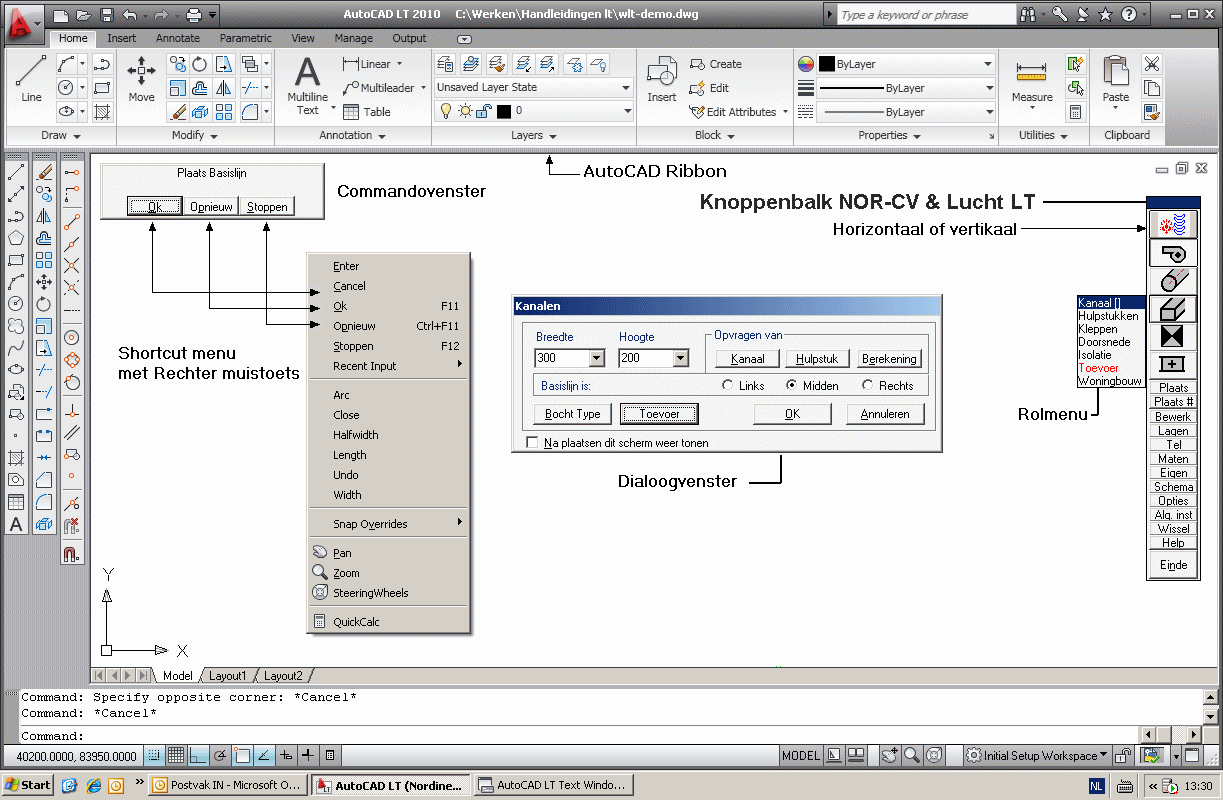Click the Rectangle icon in Draw panel
The height and width of the screenshot is (800, 1223).
pos(102,88)
